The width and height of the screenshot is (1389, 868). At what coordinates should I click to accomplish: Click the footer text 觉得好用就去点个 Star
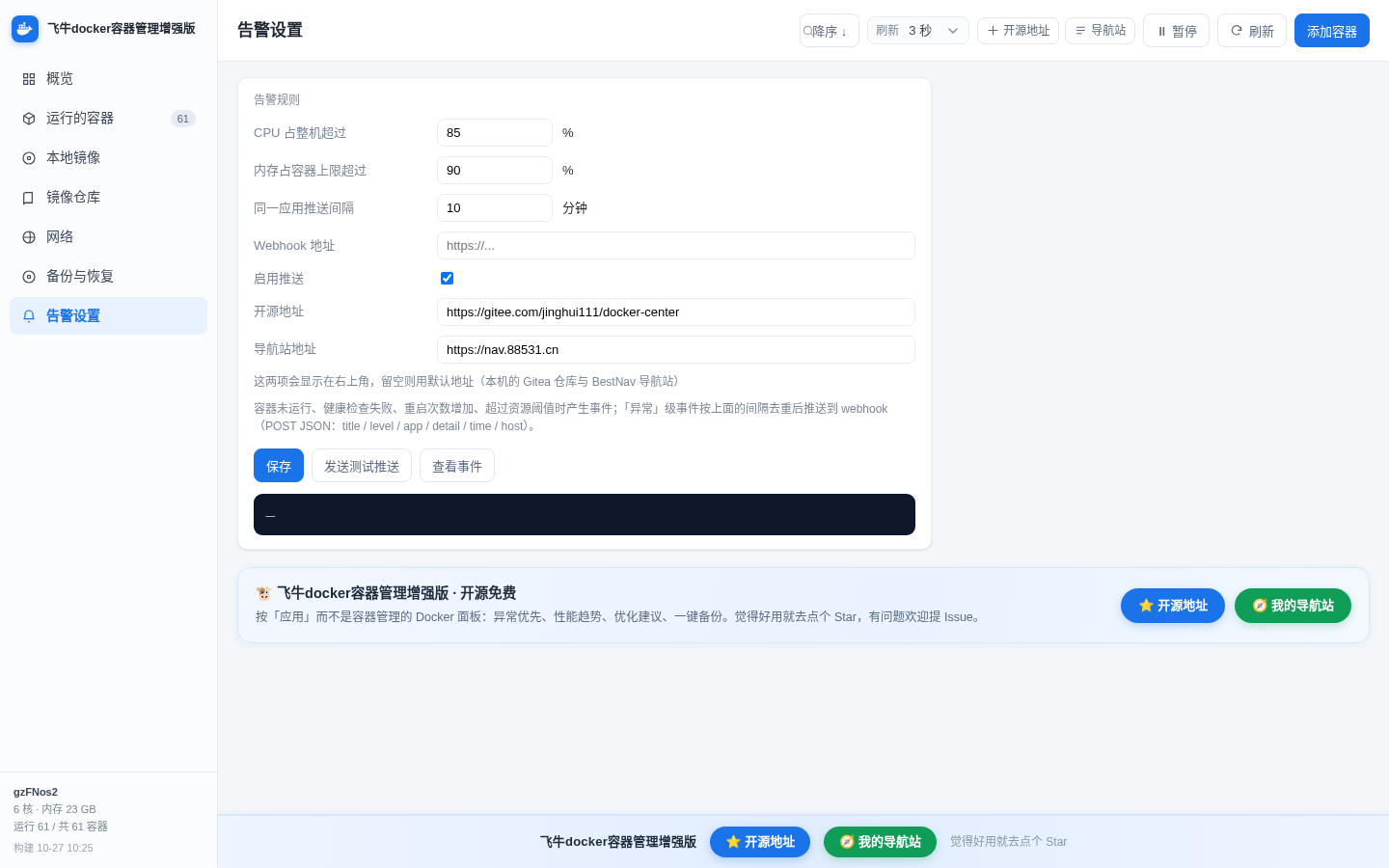click(x=1008, y=842)
